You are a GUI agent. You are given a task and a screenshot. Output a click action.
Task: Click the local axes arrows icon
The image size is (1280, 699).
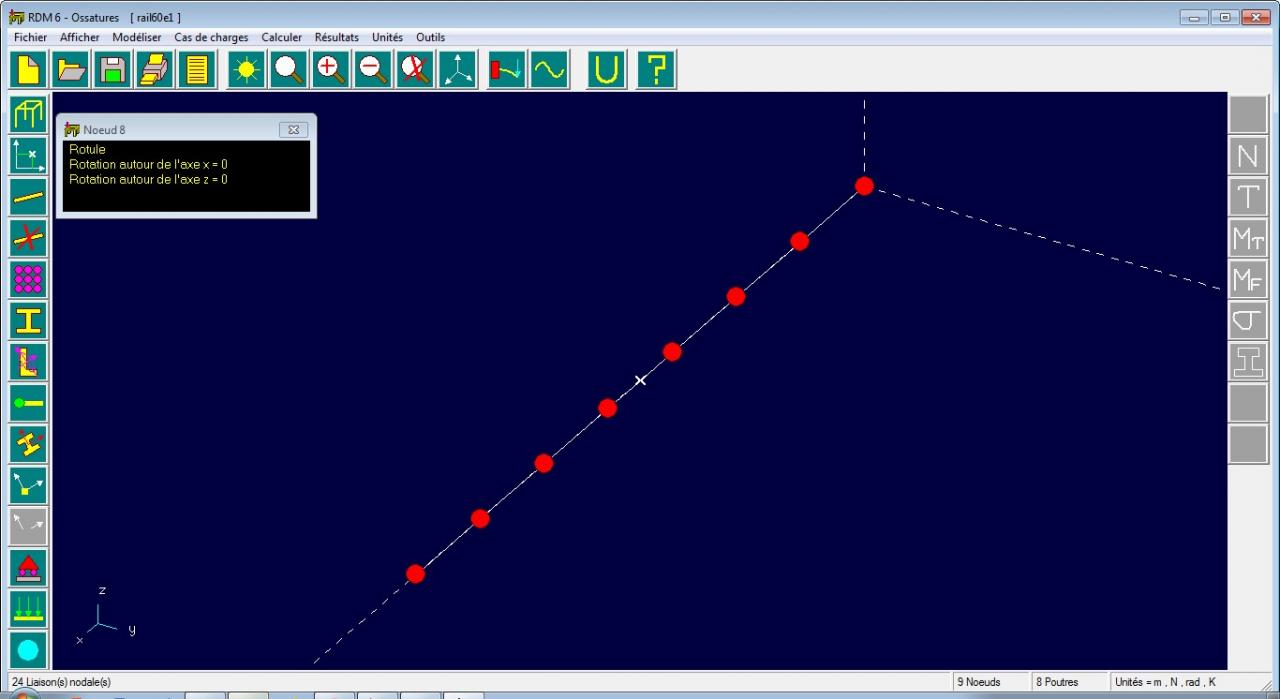click(28, 485)
